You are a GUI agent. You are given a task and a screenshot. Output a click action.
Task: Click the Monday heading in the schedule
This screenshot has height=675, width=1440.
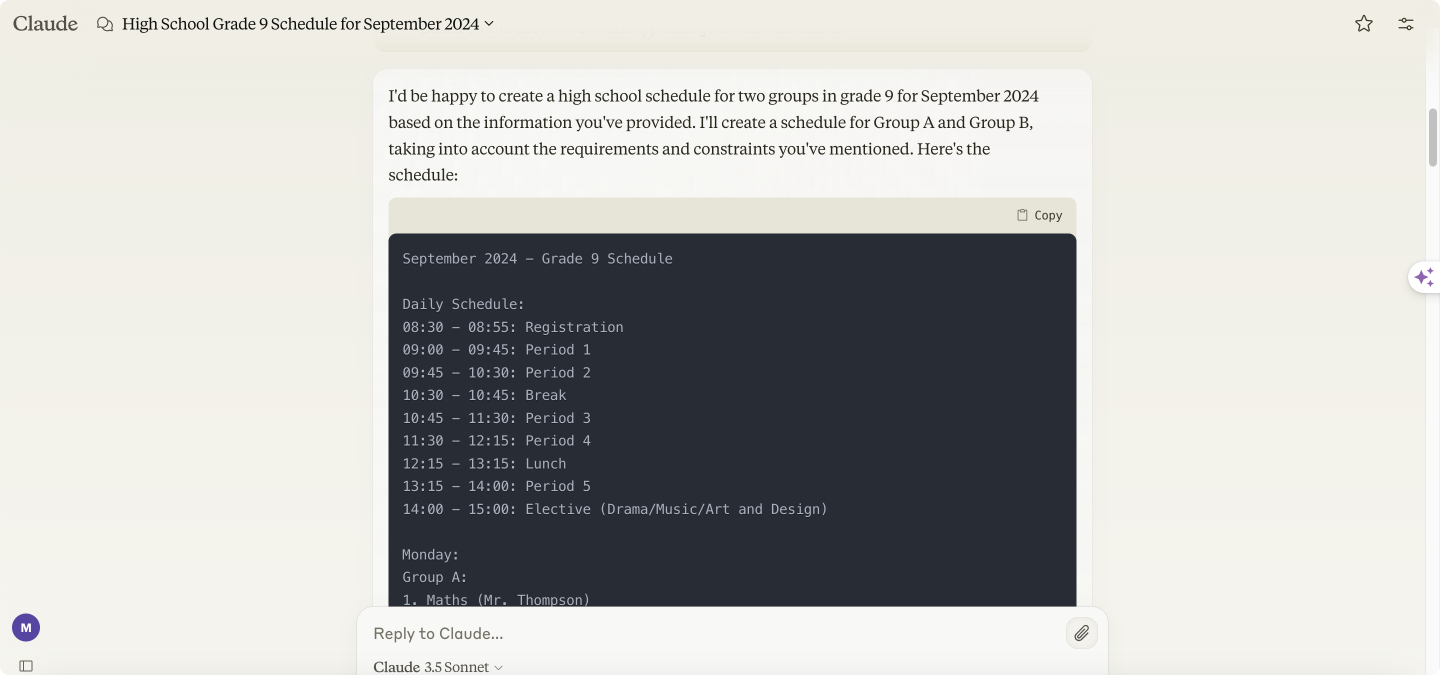coord(431,555)
